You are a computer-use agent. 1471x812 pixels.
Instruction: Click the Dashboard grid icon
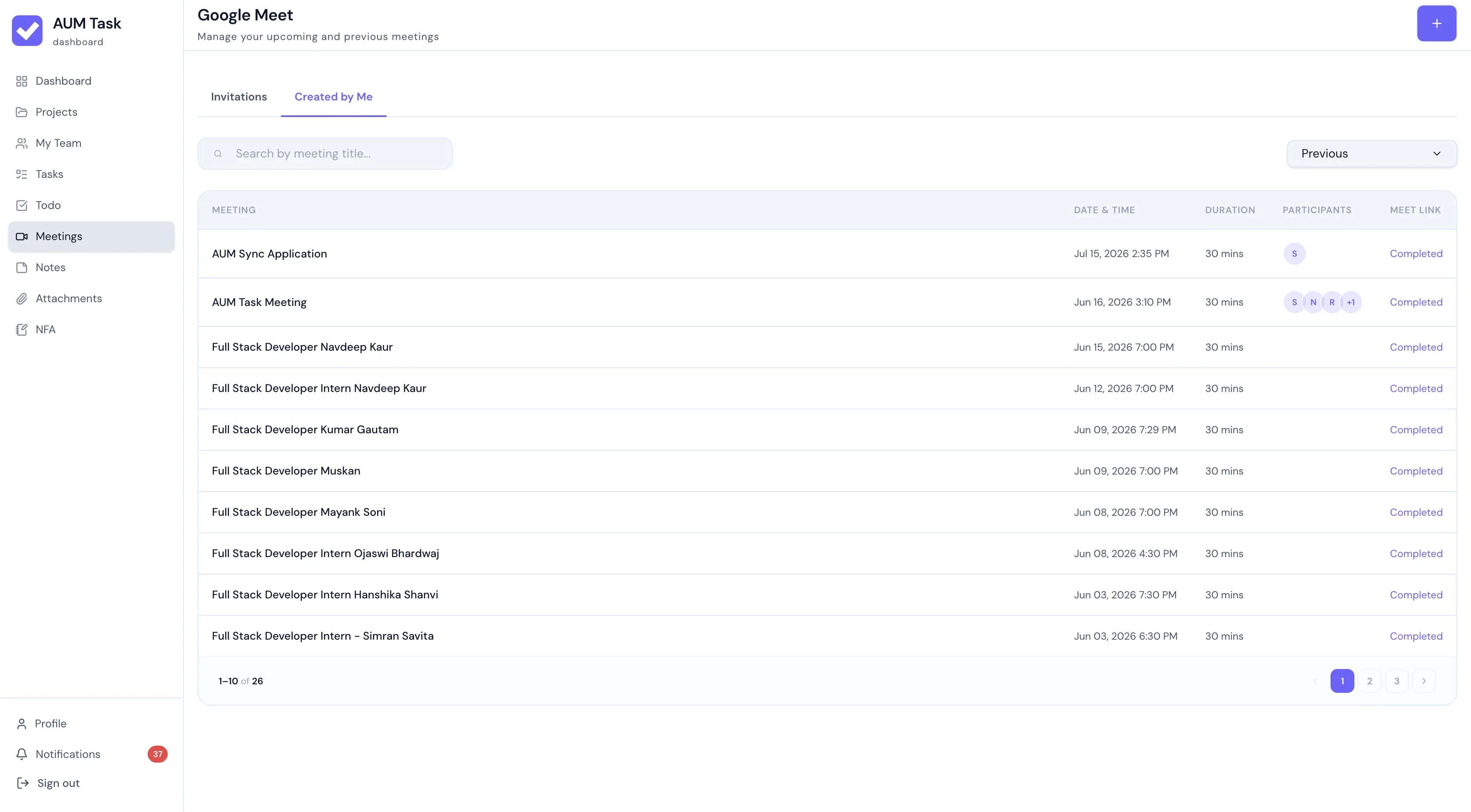22,81
